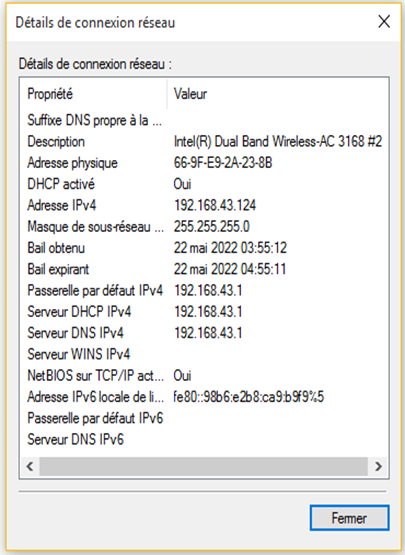Select the Adresse IPv4 row
The width and height of the screenshot is (405, 555).
205,205
